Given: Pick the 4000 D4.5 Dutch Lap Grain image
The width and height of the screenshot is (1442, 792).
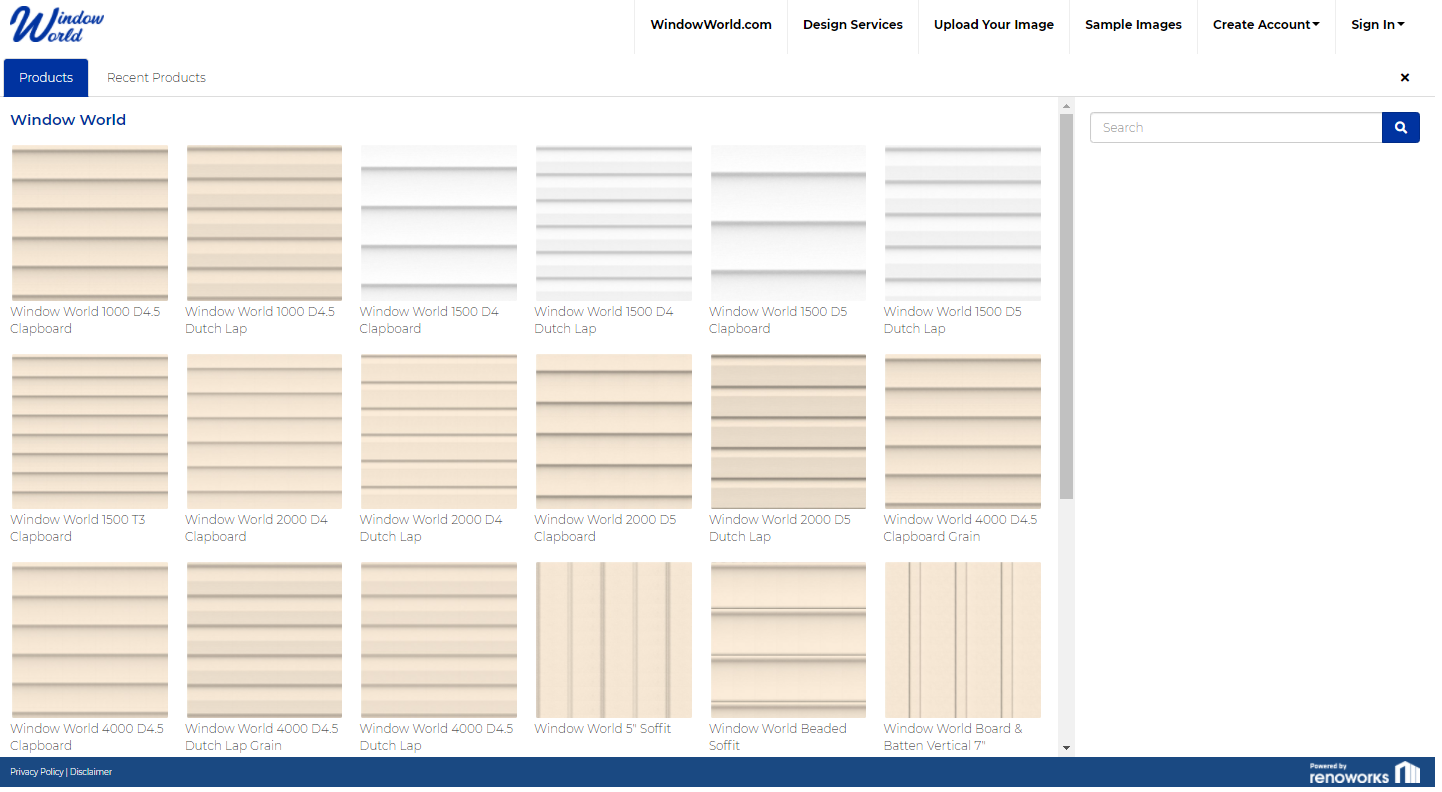Looking at the screenshot, I should pyautogui.click(x=266, y=642).
